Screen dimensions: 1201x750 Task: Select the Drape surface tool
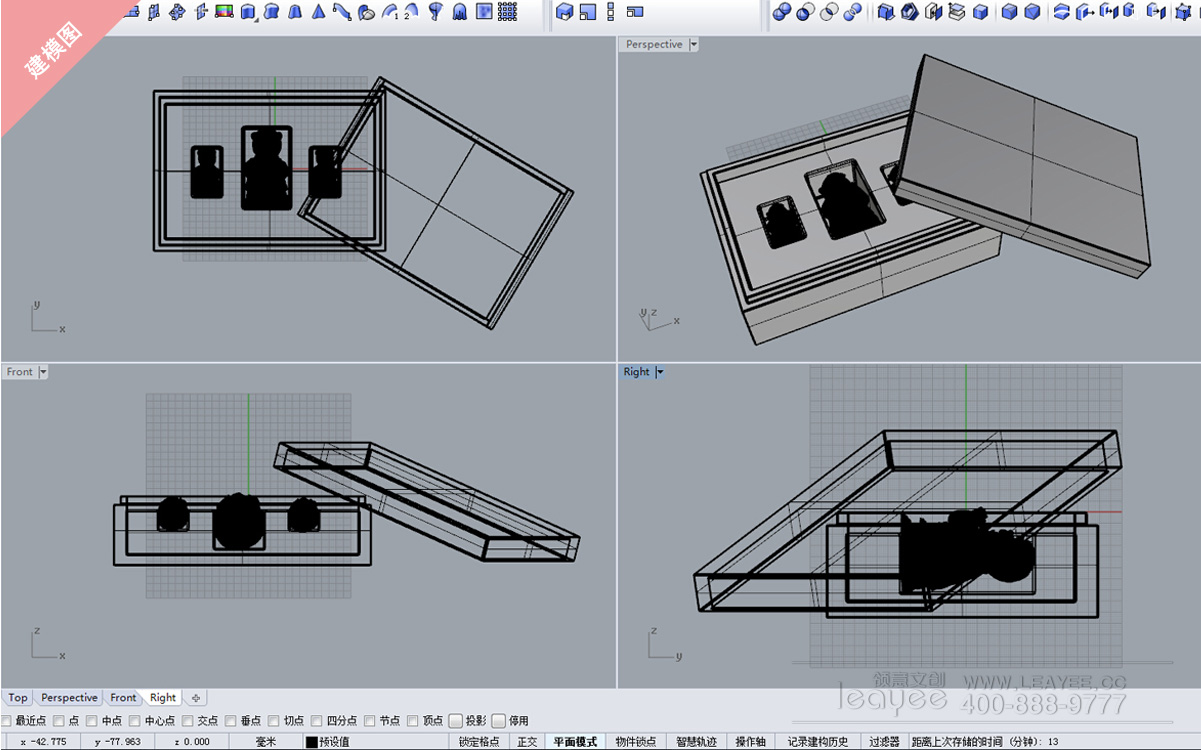point(459,12)
